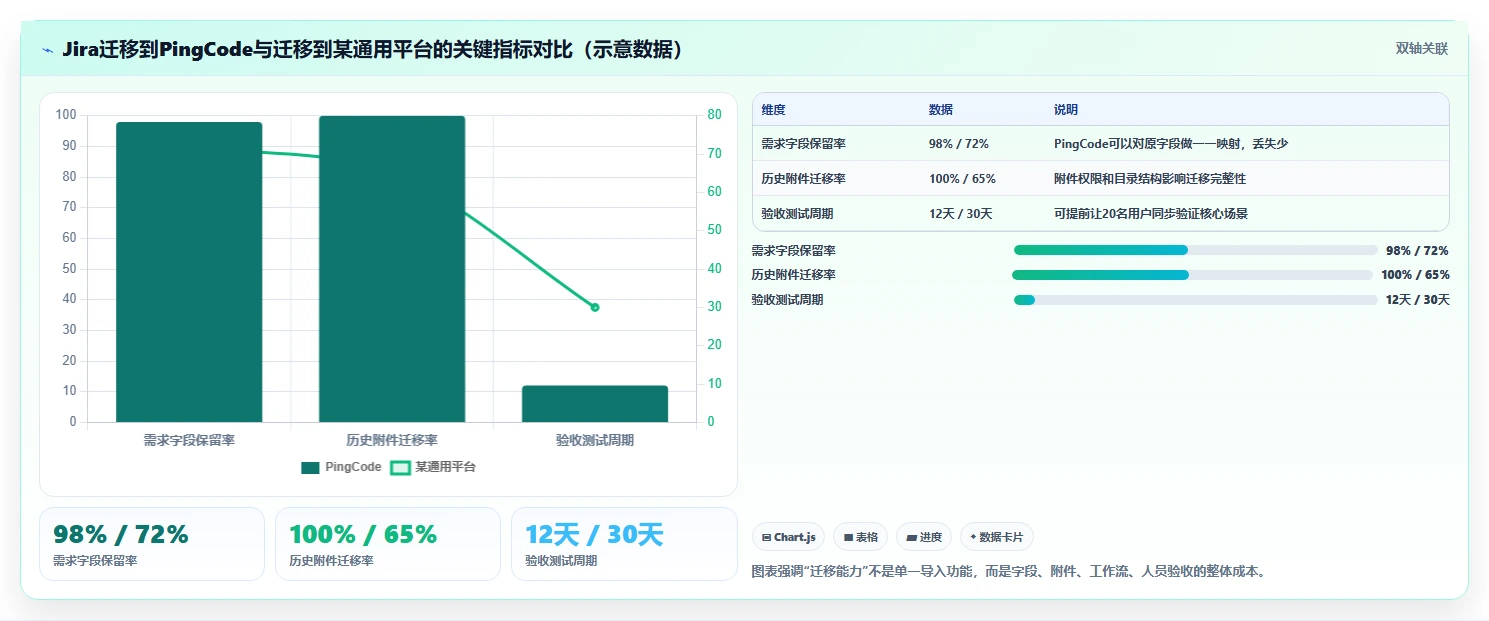Click the icon in the 表格 tag
This screenshot has height=621, width=1489.
click(848, 537)
